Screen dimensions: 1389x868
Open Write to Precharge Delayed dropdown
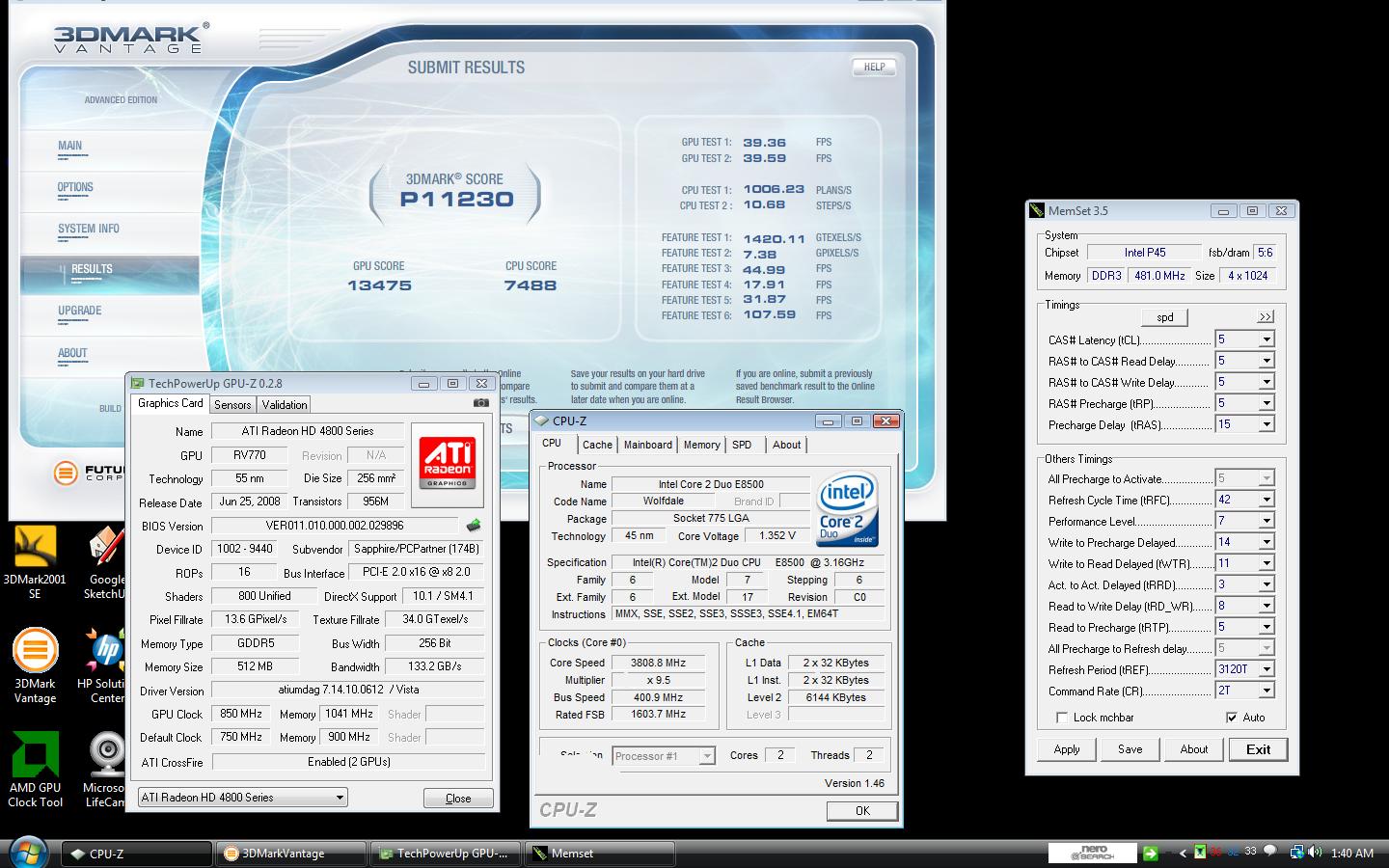point(1266,542)
